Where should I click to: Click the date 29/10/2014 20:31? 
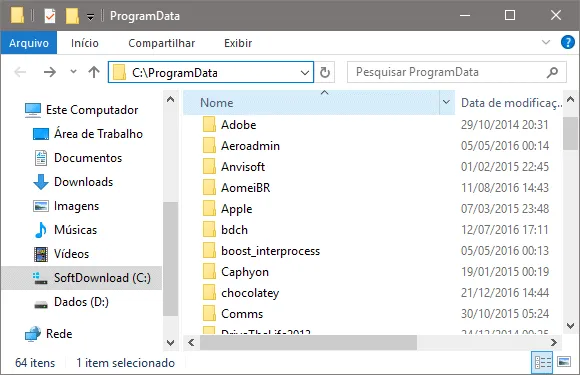[505, 125]
